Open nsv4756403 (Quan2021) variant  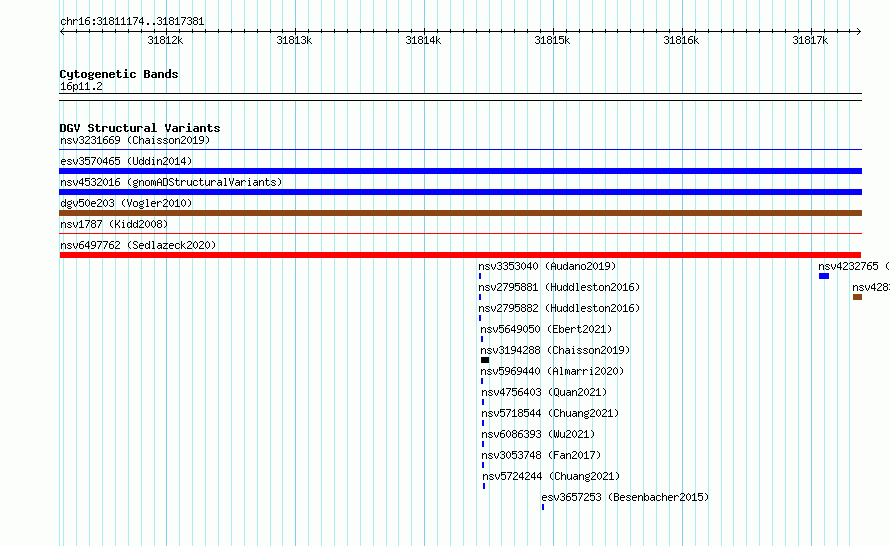544,392
